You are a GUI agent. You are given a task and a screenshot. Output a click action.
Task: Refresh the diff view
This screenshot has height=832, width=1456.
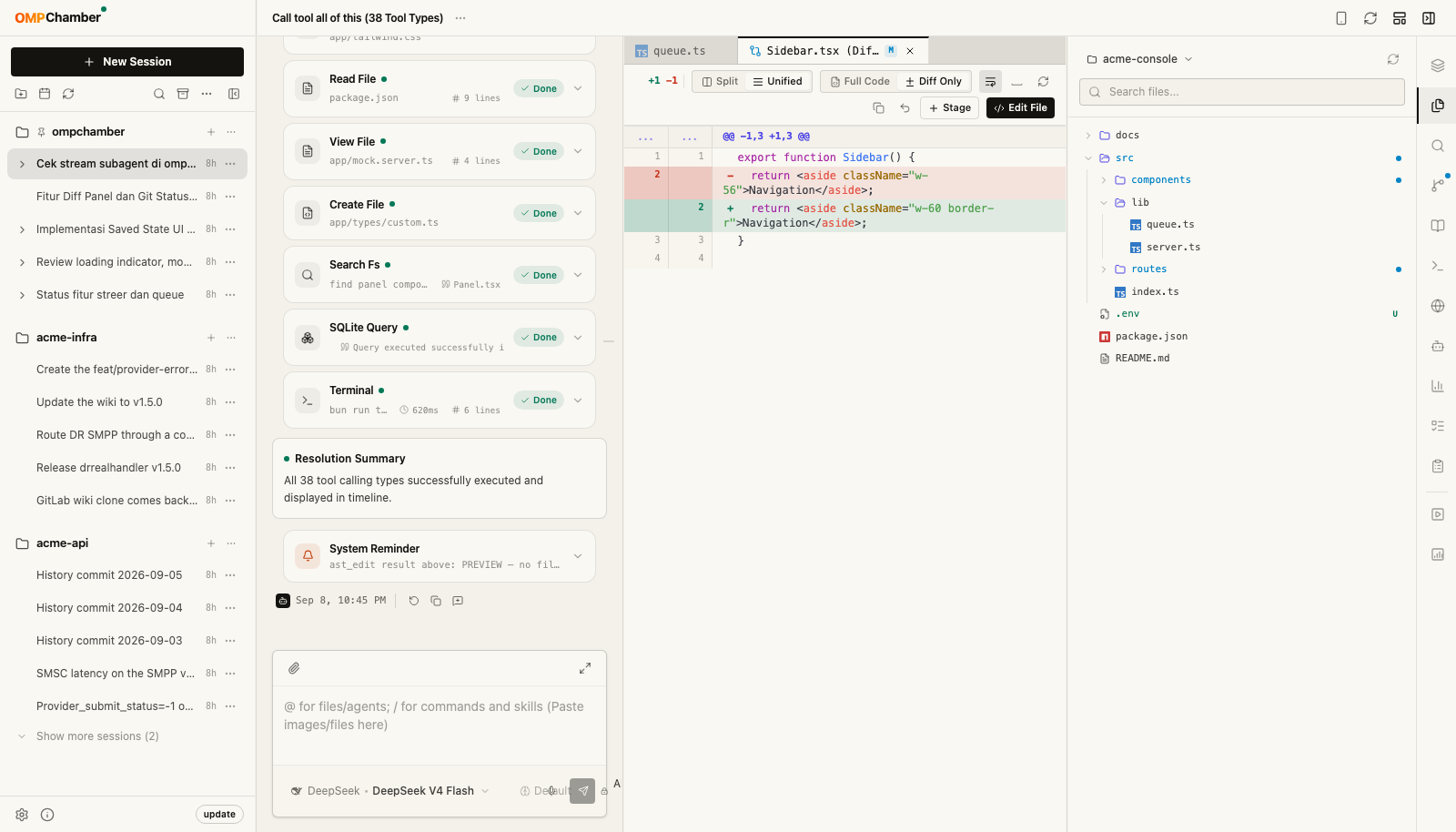point(1043,81)
